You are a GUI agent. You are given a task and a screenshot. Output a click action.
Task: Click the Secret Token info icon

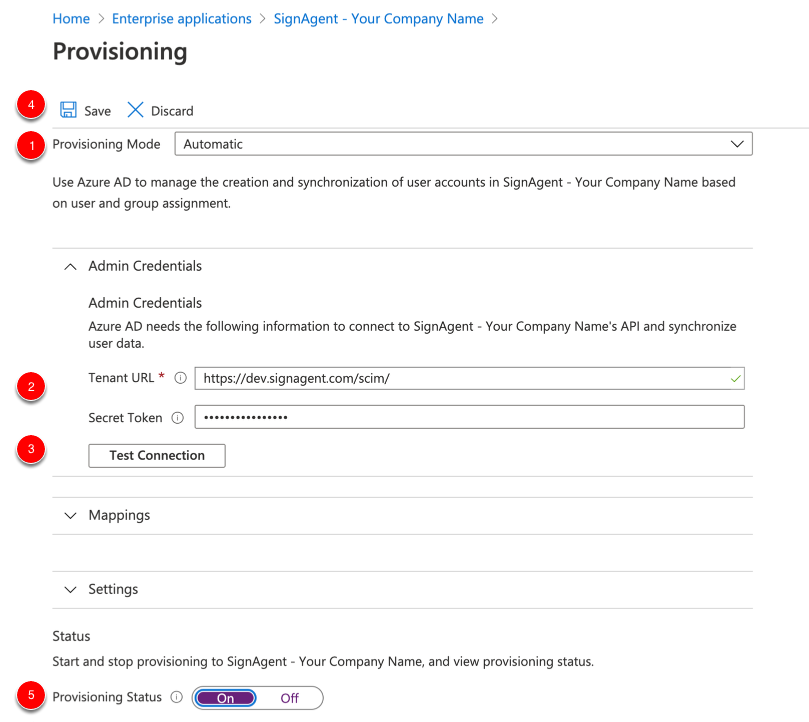(x=177, y=418)
